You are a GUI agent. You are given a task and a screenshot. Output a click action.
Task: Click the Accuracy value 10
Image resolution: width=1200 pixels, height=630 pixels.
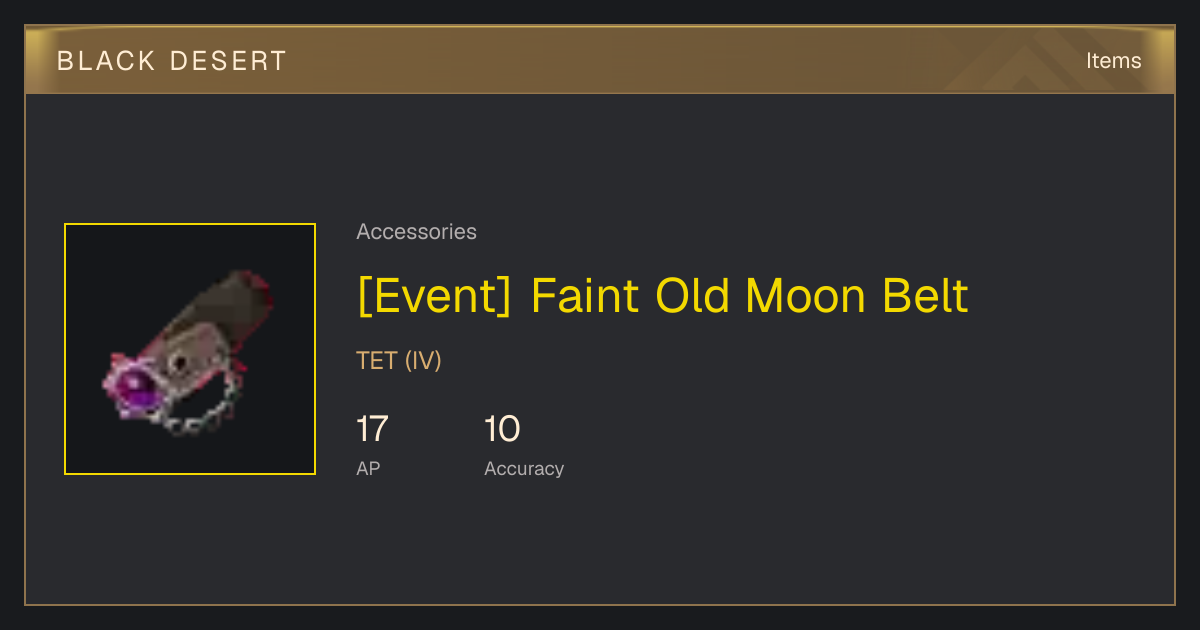(502, 429)
